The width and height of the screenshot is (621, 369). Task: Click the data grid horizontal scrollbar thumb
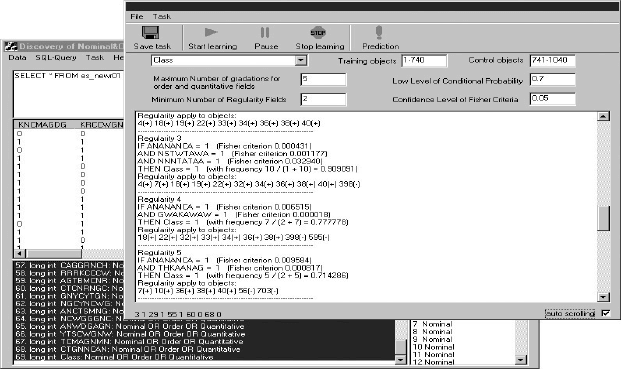53,253
